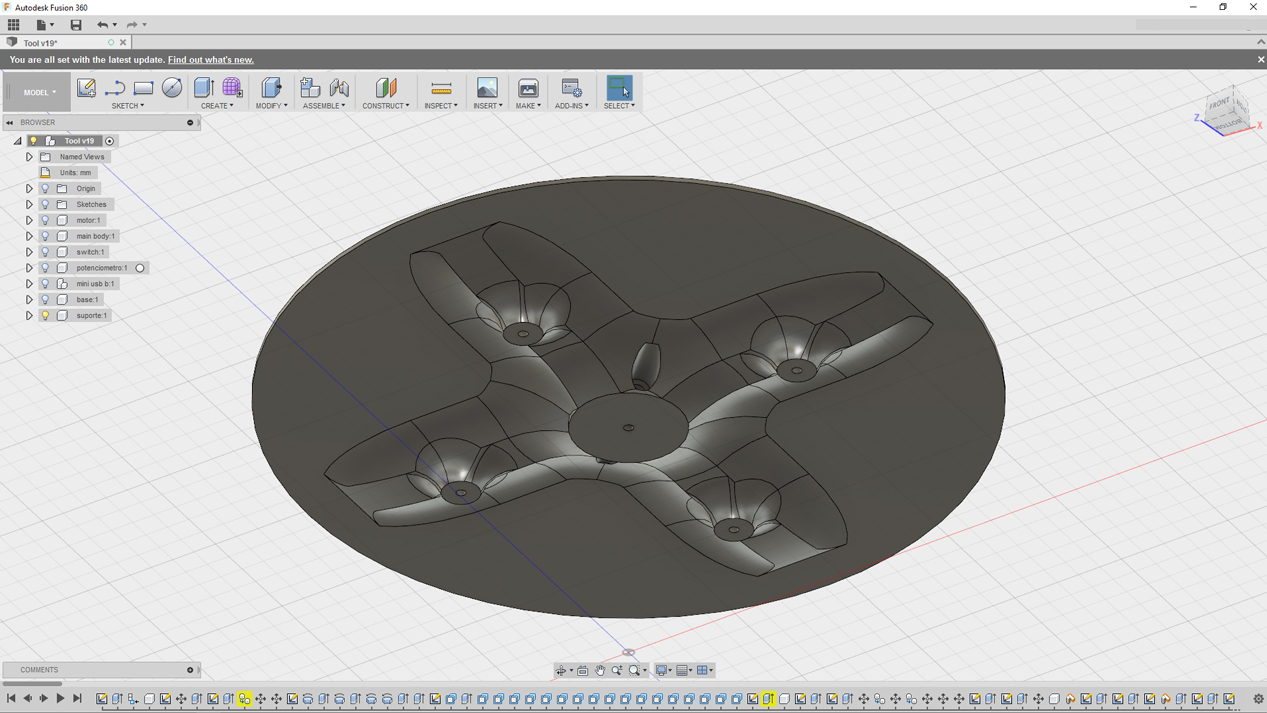Viewport: 1267px width, 713px height.
Task: Collapse the Tool v19 root node
Action: pyautogui.click(x=17, y=141)
